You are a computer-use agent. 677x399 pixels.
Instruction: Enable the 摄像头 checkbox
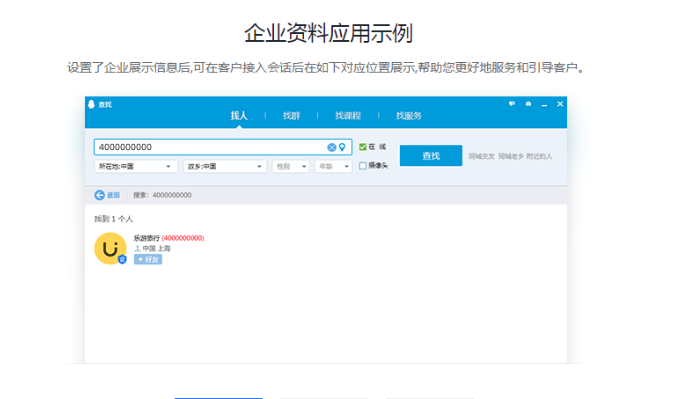click(363, 165)
